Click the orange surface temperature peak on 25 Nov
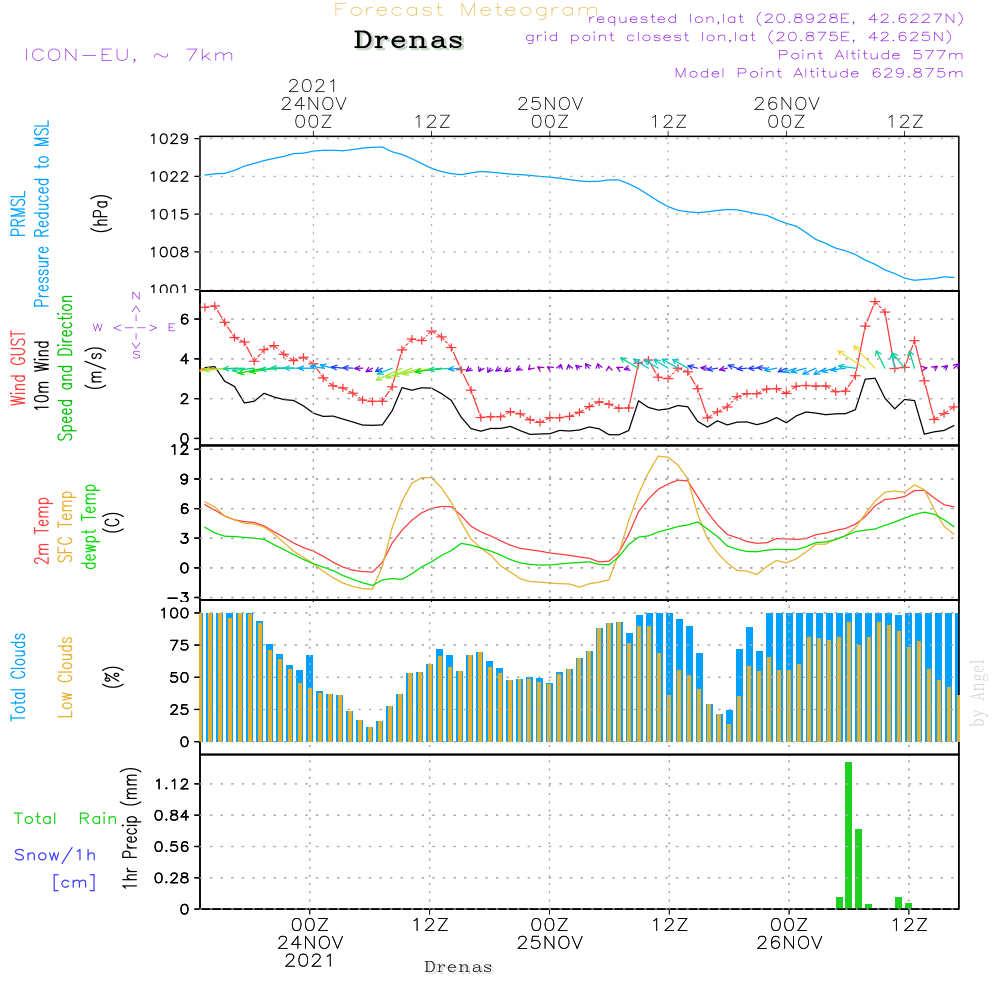 pyautogui.click(x=660, y=457)
